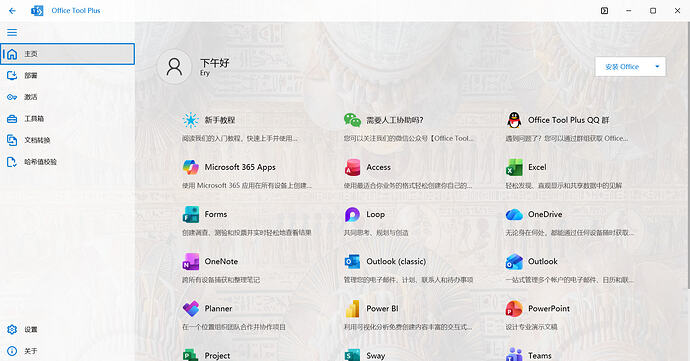Click the 需要人工协助吗? title
Image resolution: width=690 pixels, height=361 pixels.
(x=395, y=120)
